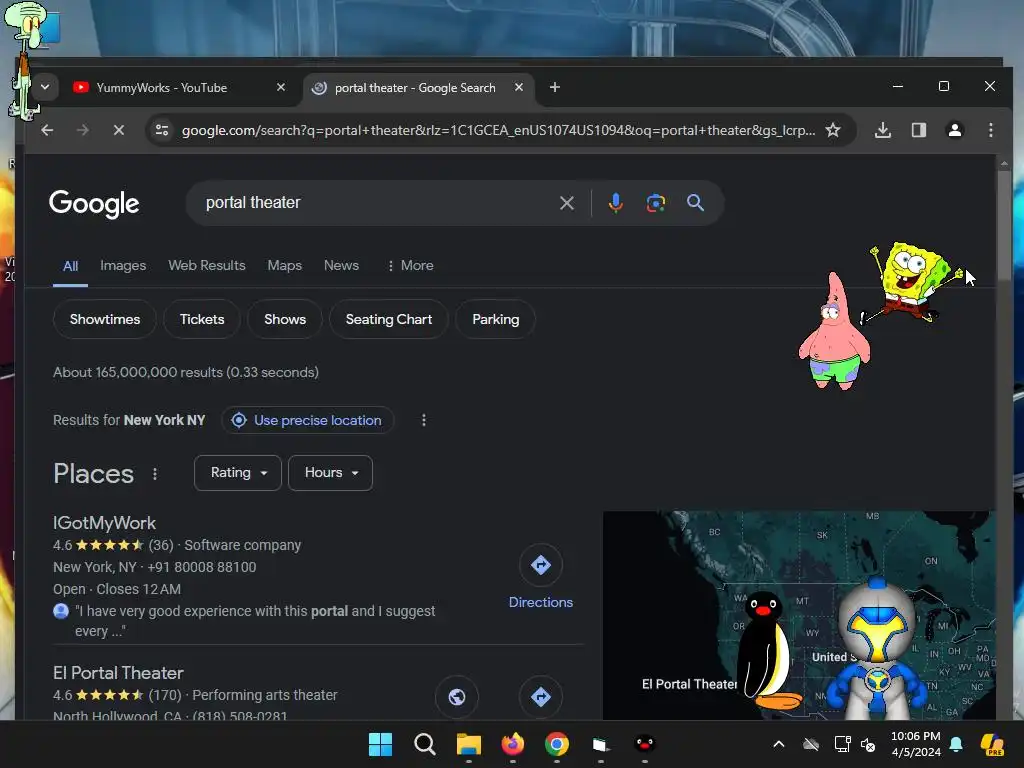Open Windows taskbar search

pos(424,744)
